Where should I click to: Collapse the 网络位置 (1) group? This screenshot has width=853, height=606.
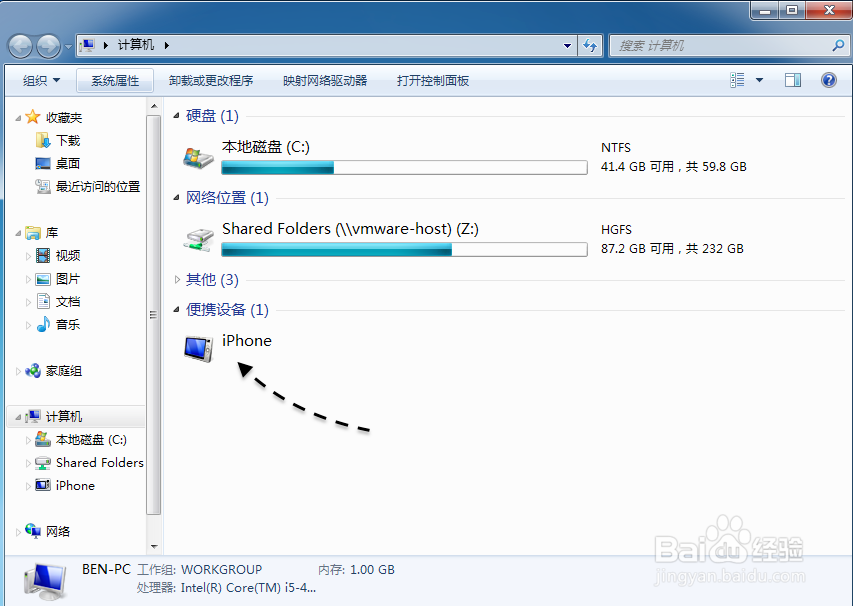[176, 197]
